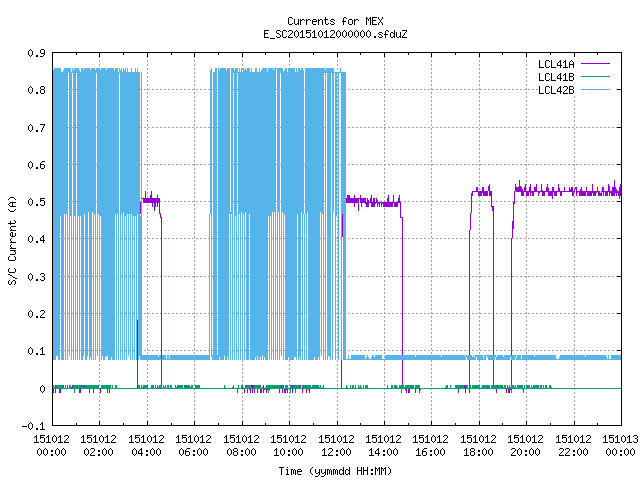Click the 151012 22:00 x-axis tick label
The image size is (640, 480).
point(573,446)
